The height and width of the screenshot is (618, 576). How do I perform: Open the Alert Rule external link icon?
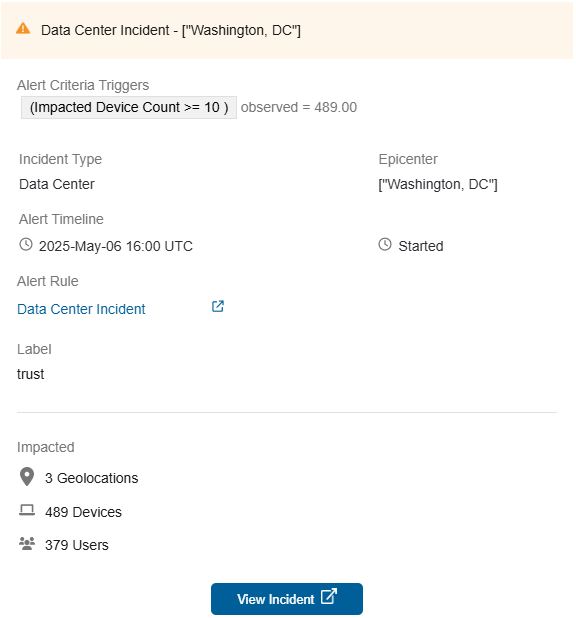(x=218, y=307)
